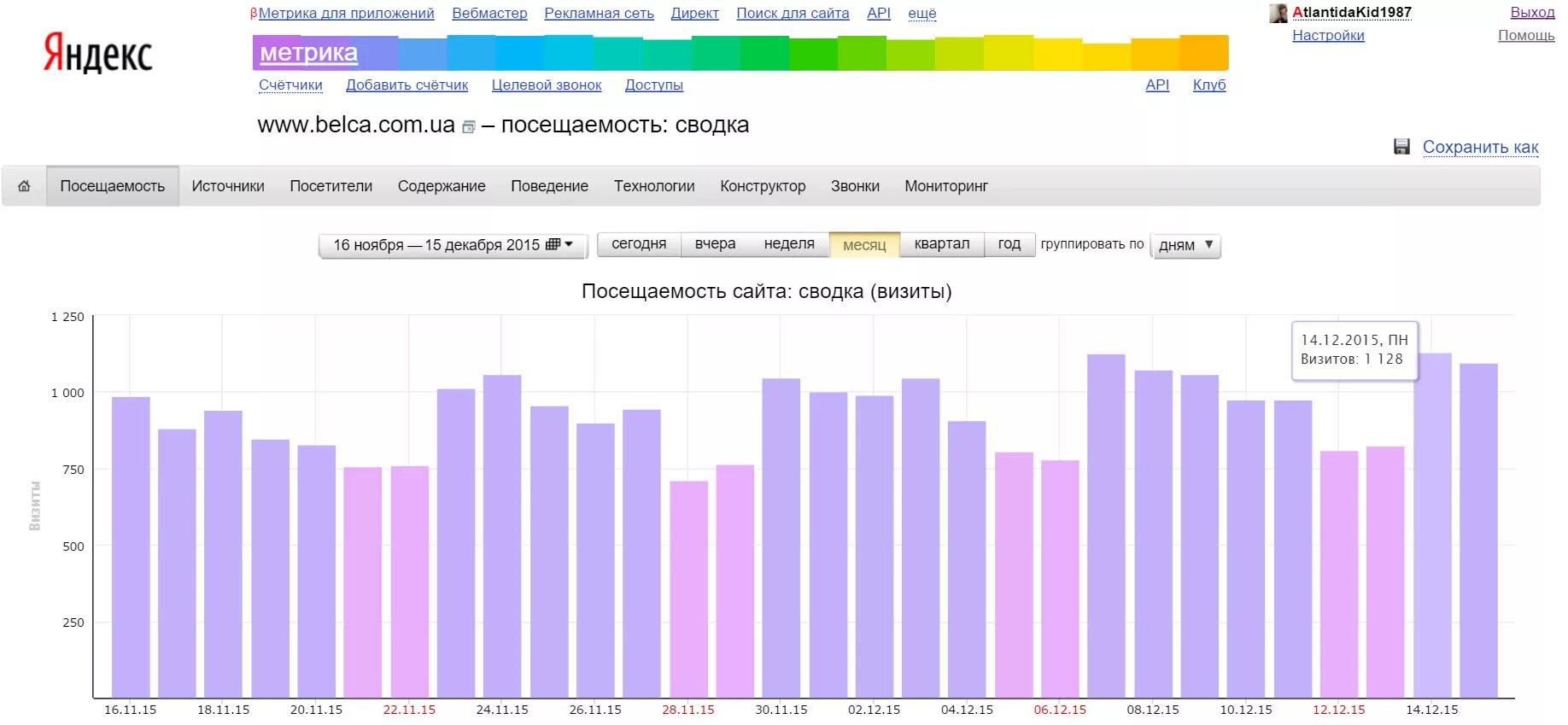Viewport: 1568px width, 725px height.
Task: Click the Выход logout link
Action: (x=1532, y=13)
